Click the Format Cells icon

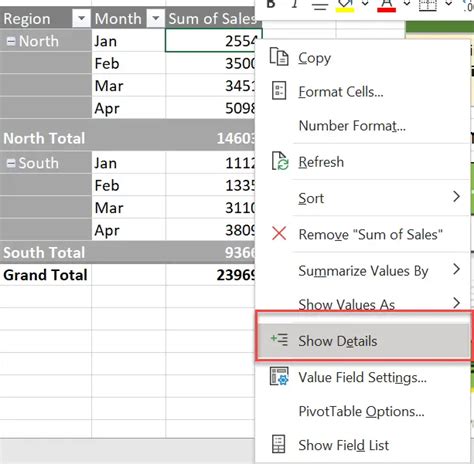tap(279, 91)
